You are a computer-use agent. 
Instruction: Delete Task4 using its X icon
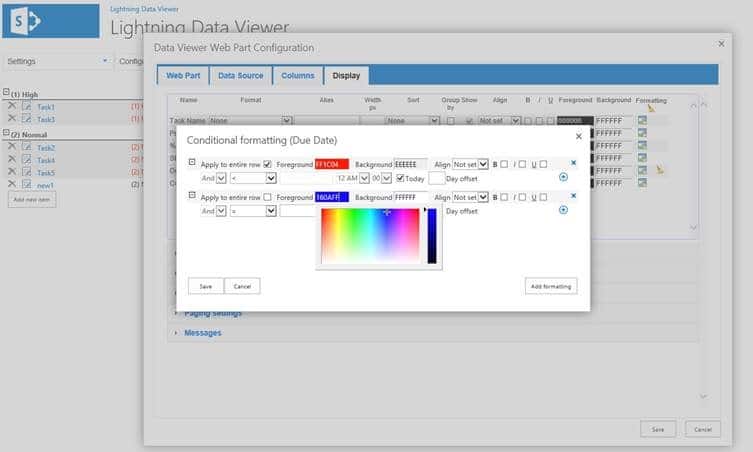(12, 159)
